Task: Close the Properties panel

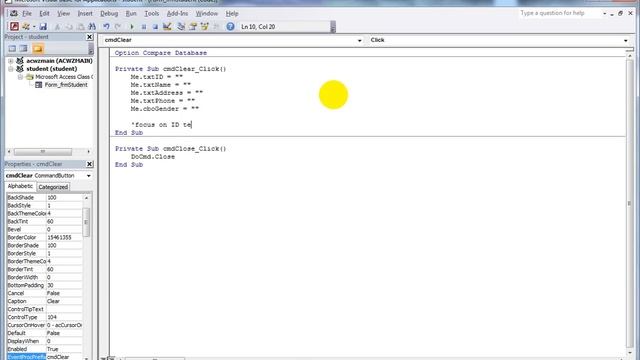Action: click(89, 164)
